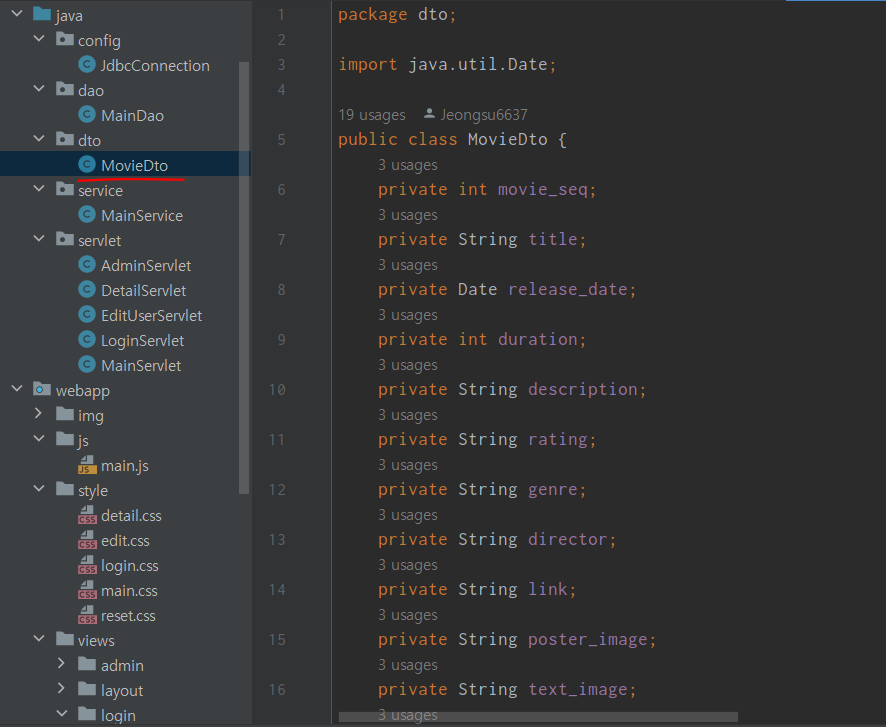Viewport: 886px width, 727px height.
Task: Open detail.css file
Action: [x=131, y=516]
